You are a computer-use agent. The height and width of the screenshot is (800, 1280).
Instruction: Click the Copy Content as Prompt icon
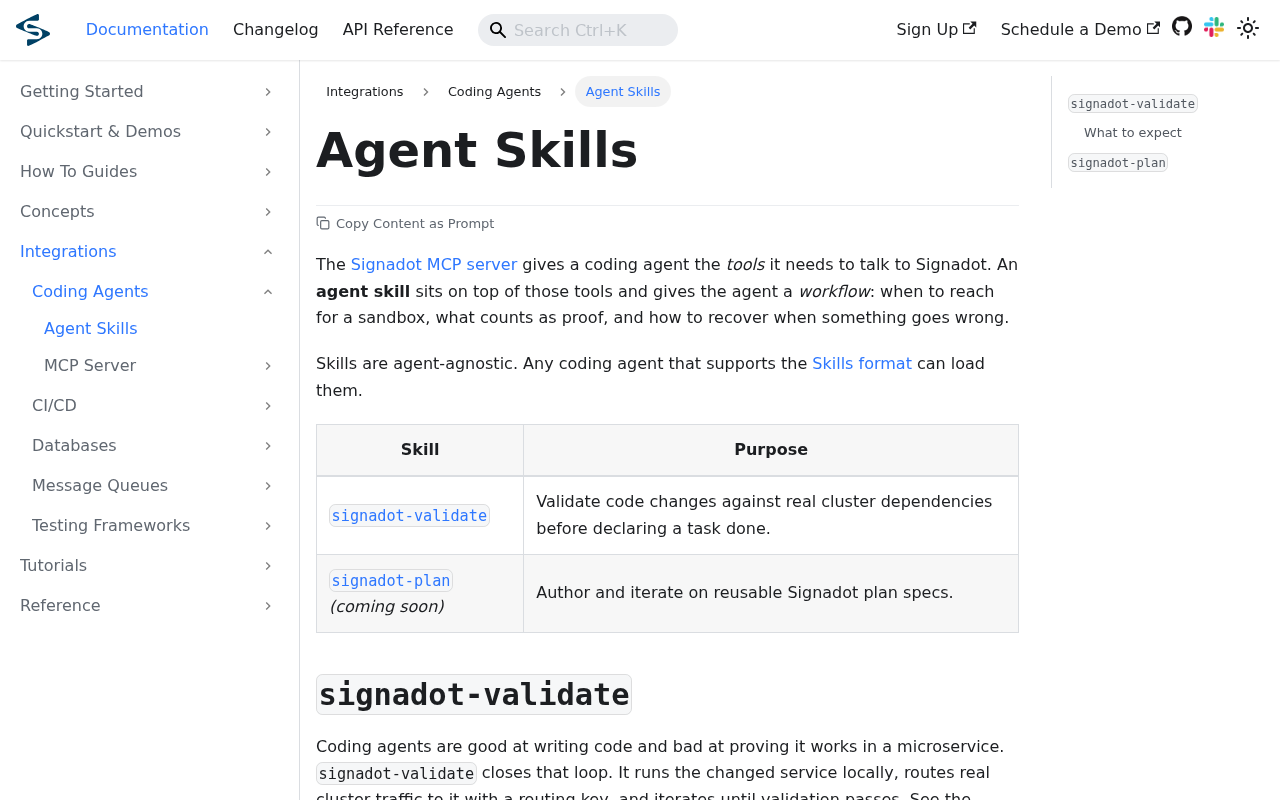tap(323, 224)
